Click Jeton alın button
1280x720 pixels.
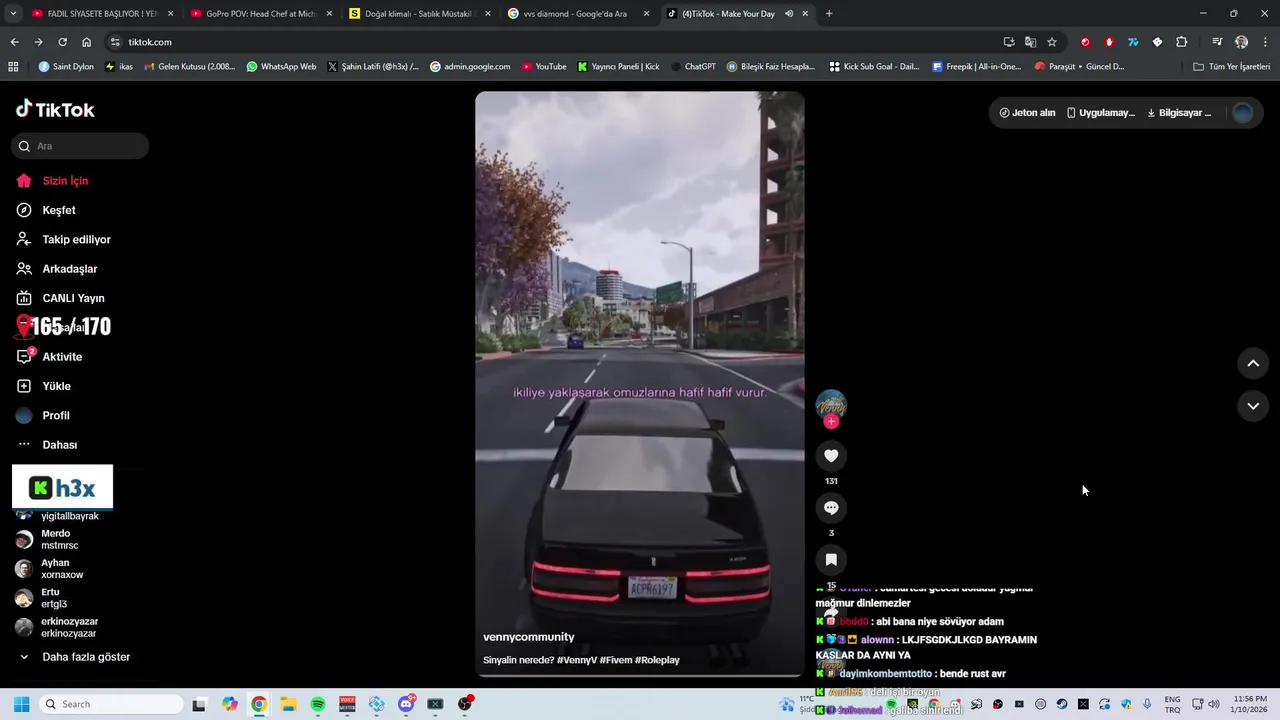pyautogui.click(x=1027, y=113)
